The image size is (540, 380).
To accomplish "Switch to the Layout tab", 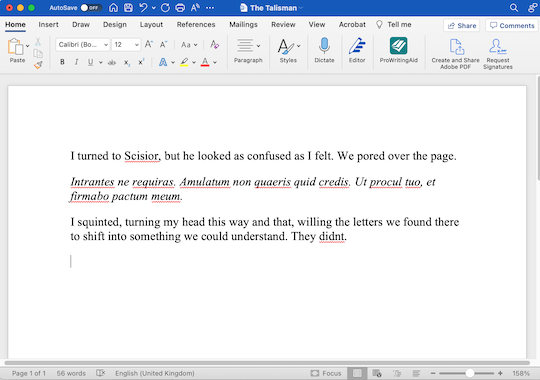I will (x=151, y=24).
